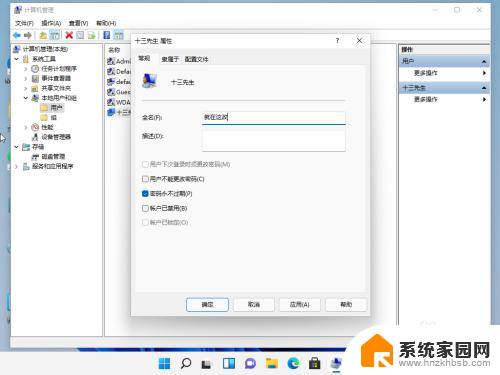Open File Explorer from the taskbar
Screen dimensions: 500x375
point(272,363)
